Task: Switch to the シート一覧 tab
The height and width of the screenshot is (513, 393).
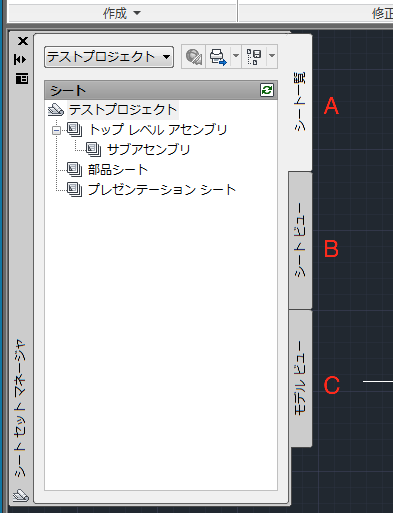Action: tap(299, 102)
